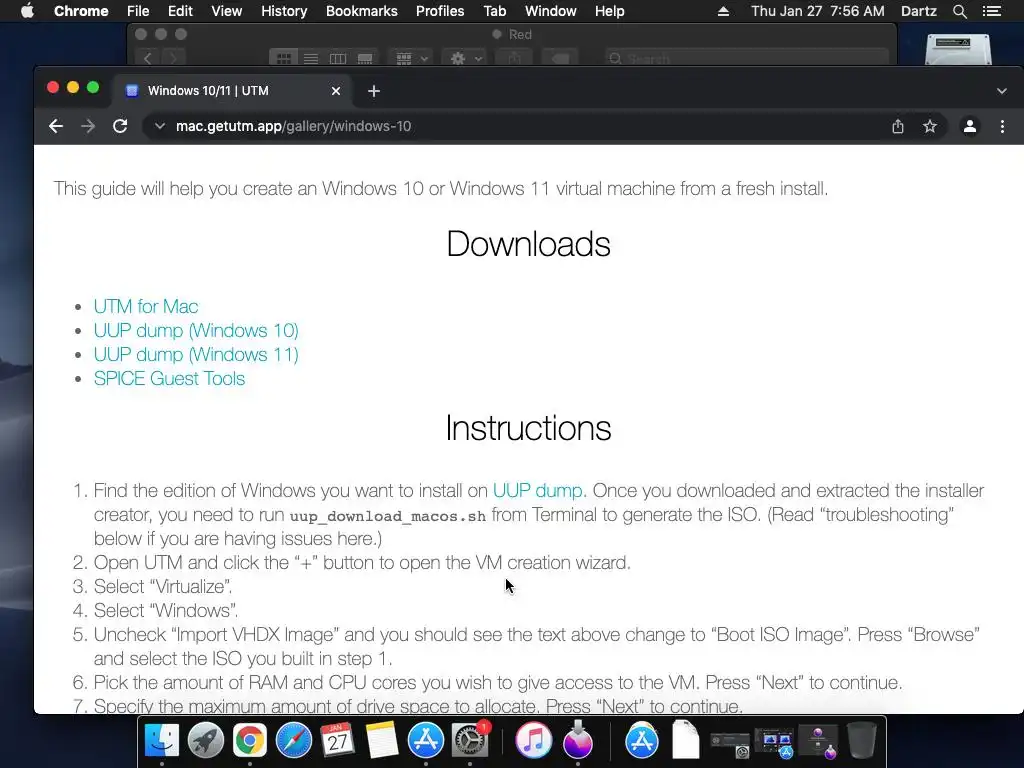1024x768 pixels.
Task: Switch Finder window to list view
Action: pyautogui.click(x=311, y=58)
